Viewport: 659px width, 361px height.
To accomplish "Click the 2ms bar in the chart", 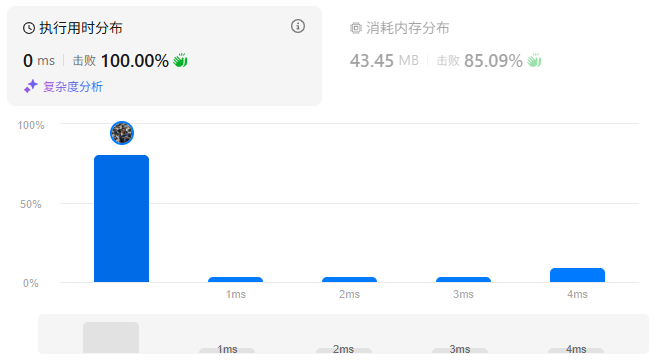I will pos(349,279).
